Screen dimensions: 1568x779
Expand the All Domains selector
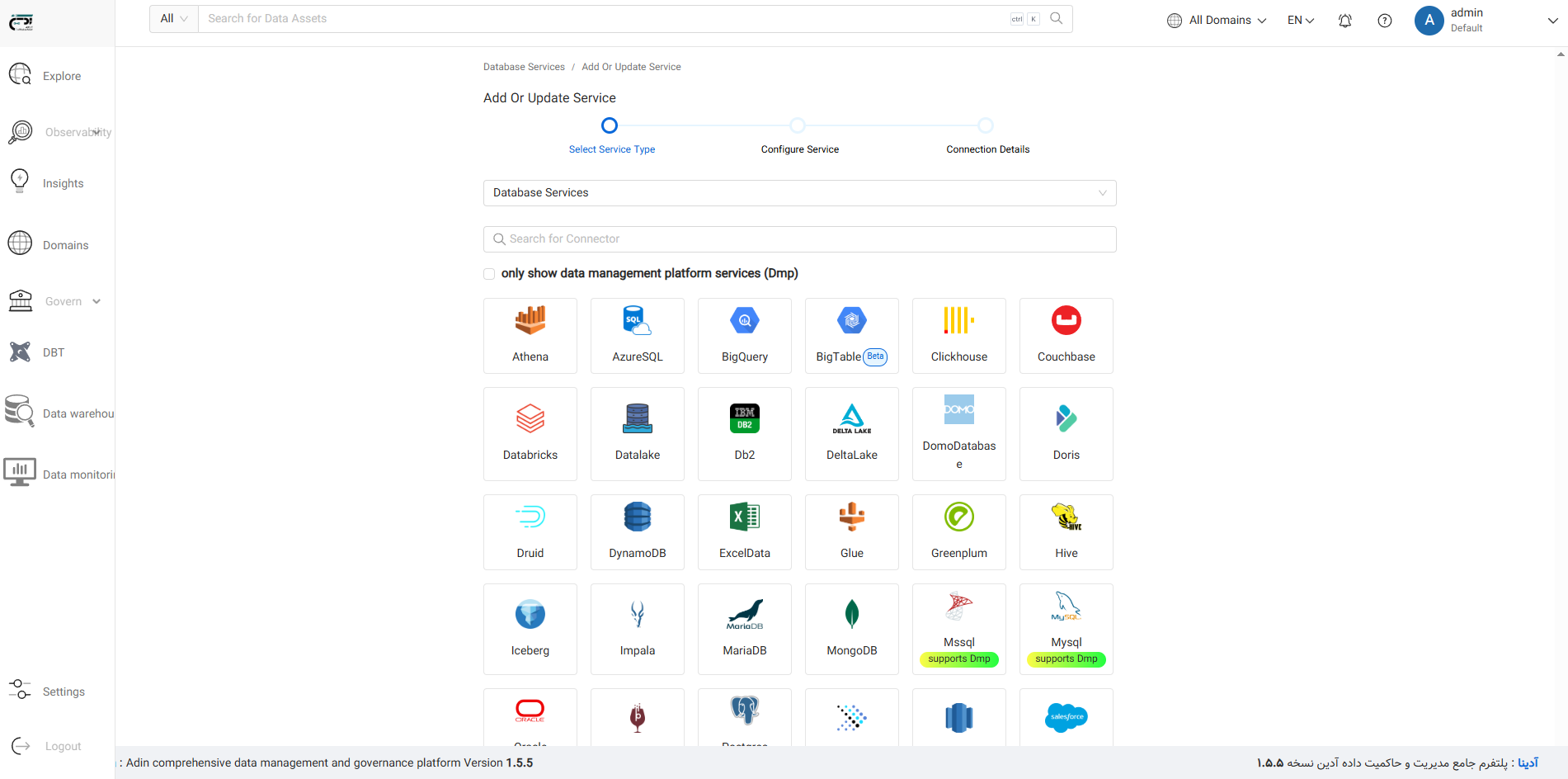(x=1217, y=21)
